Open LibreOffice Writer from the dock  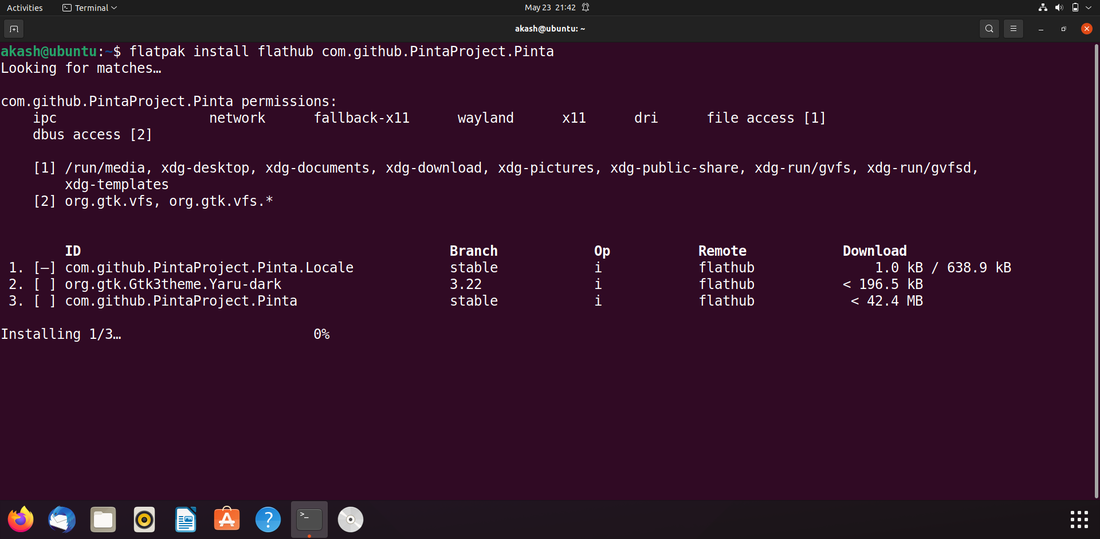(185, 519)
